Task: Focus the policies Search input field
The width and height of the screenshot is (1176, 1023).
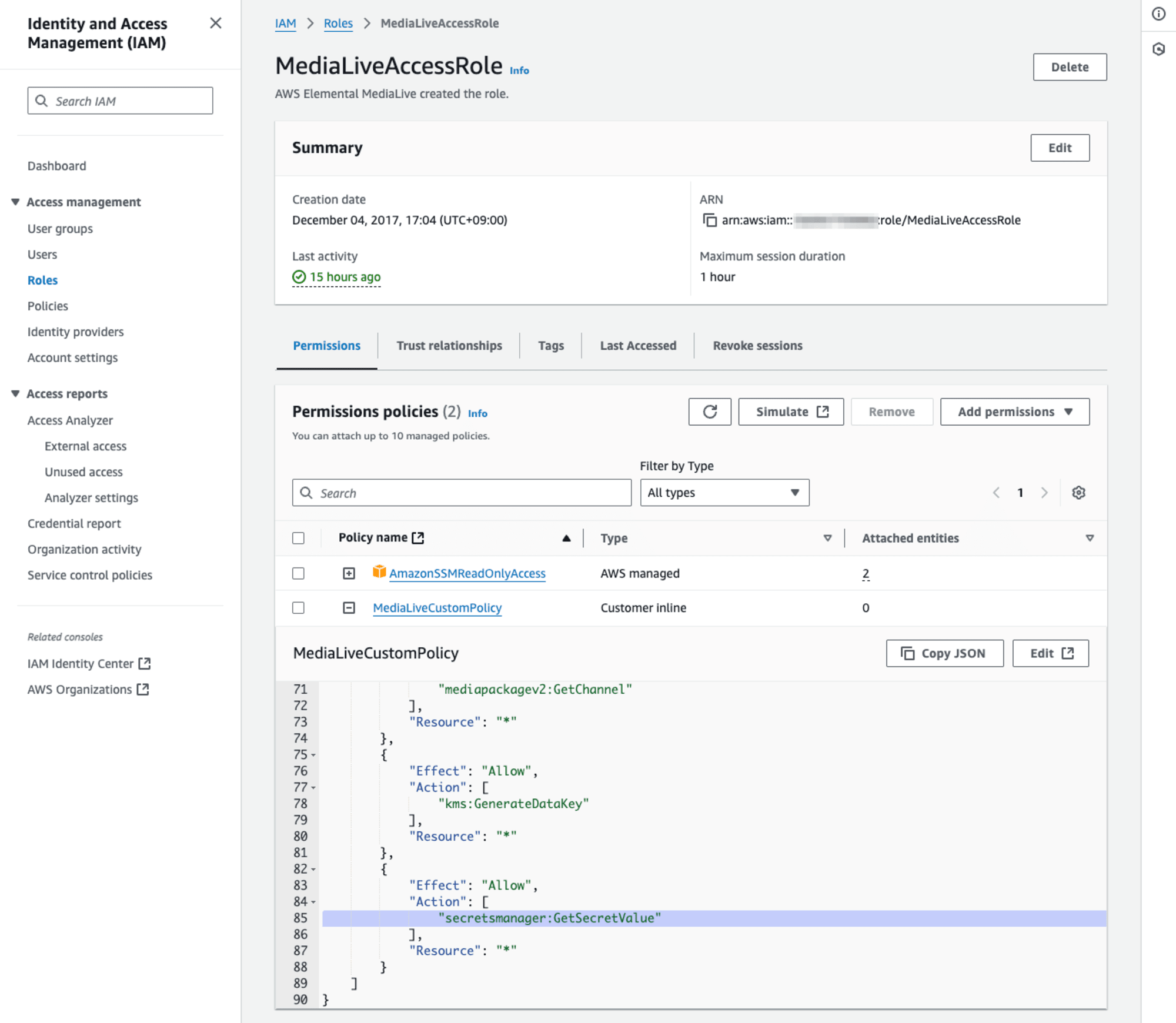Action: pyautogui.click(x=462, y=493)
